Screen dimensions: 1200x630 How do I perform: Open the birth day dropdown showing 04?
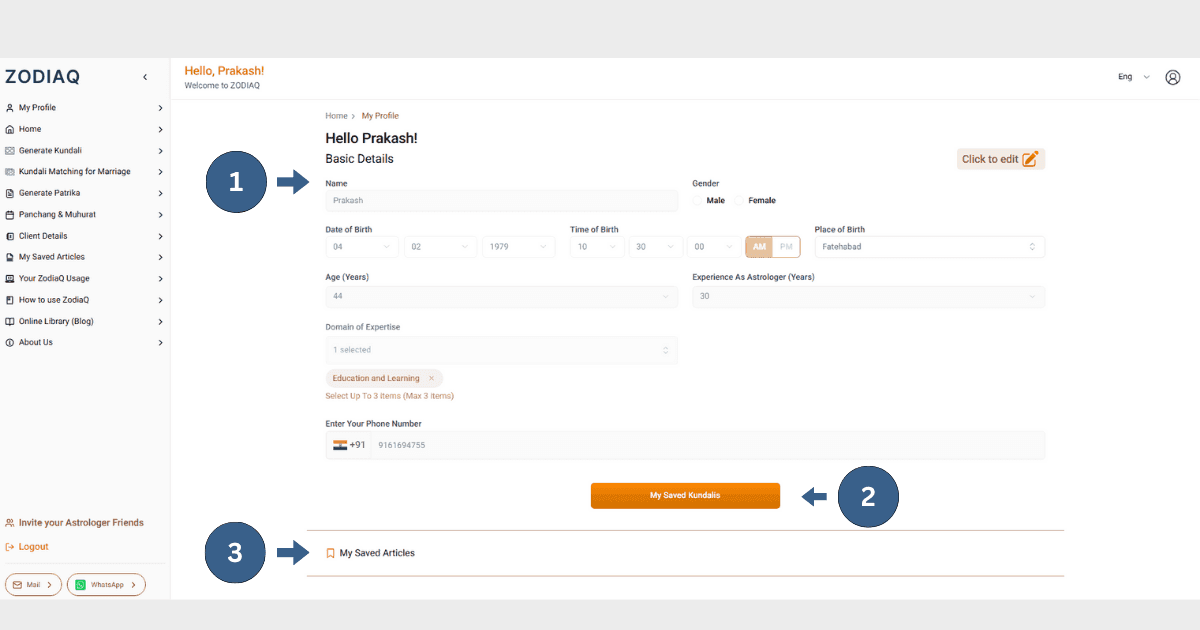pyautogui.click(x=362, y=247)
